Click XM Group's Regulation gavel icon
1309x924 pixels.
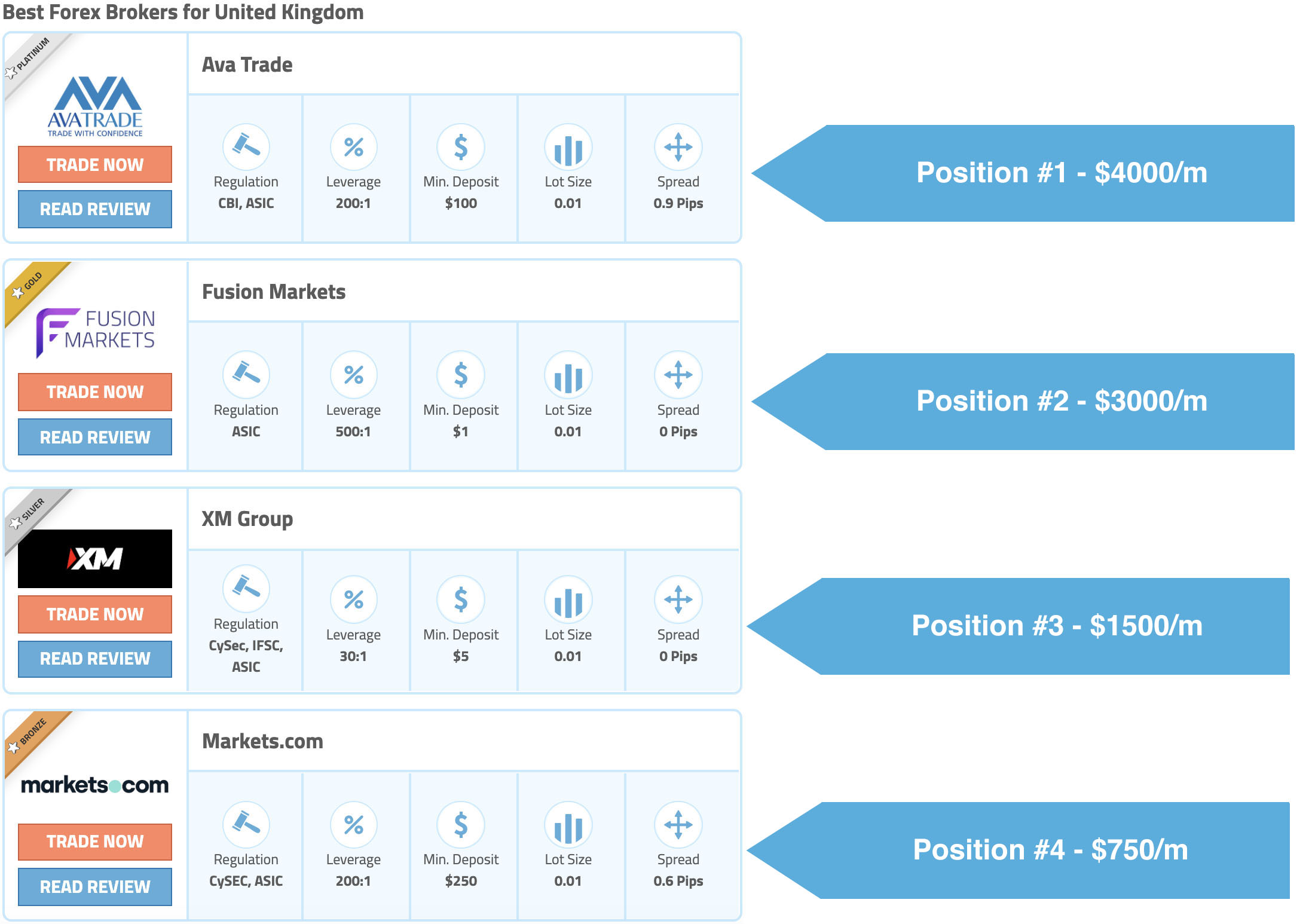pyautogui.click(x=246, y=588)
